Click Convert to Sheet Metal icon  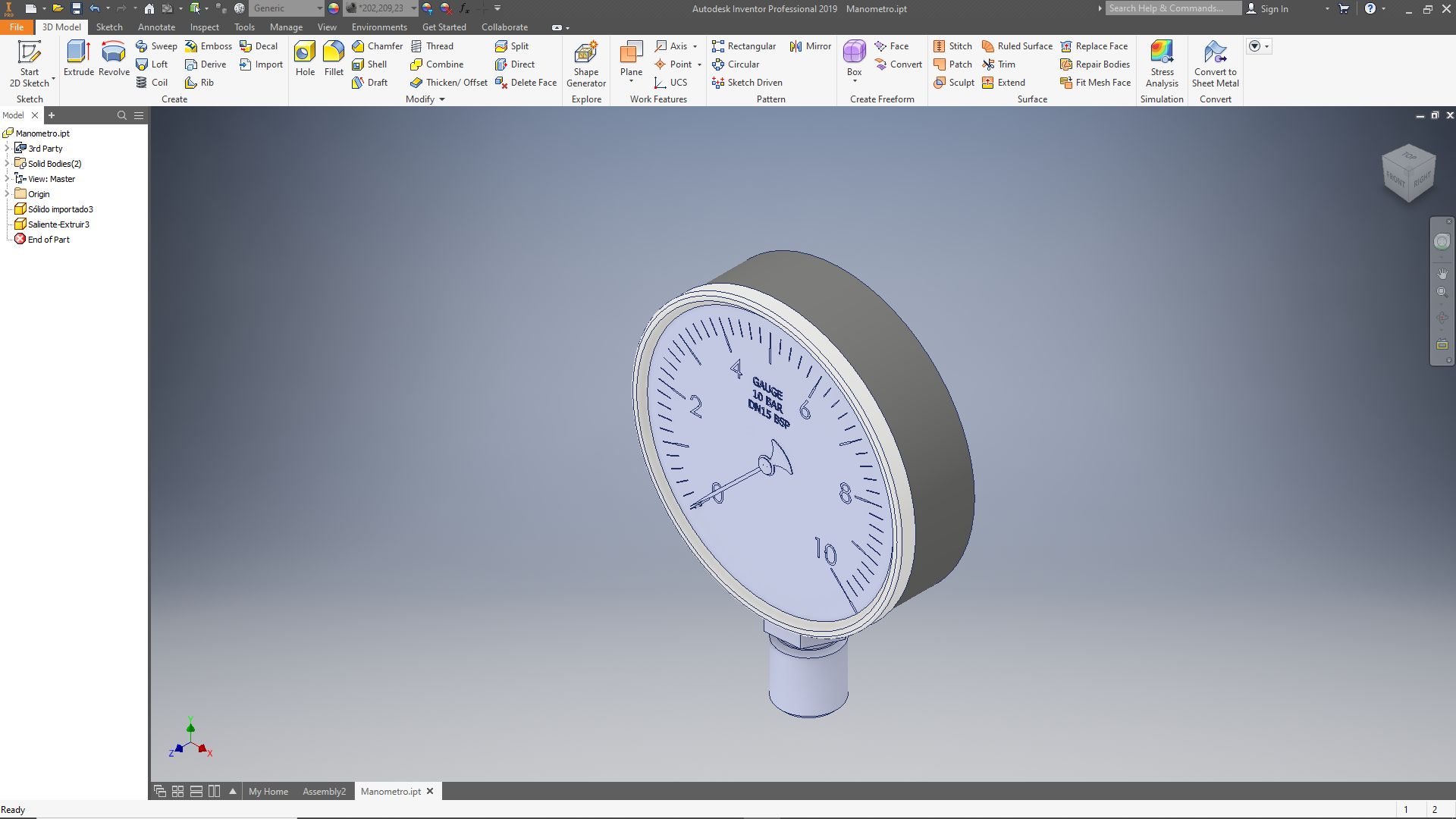pyautogui.click(x=1215, y=53)
